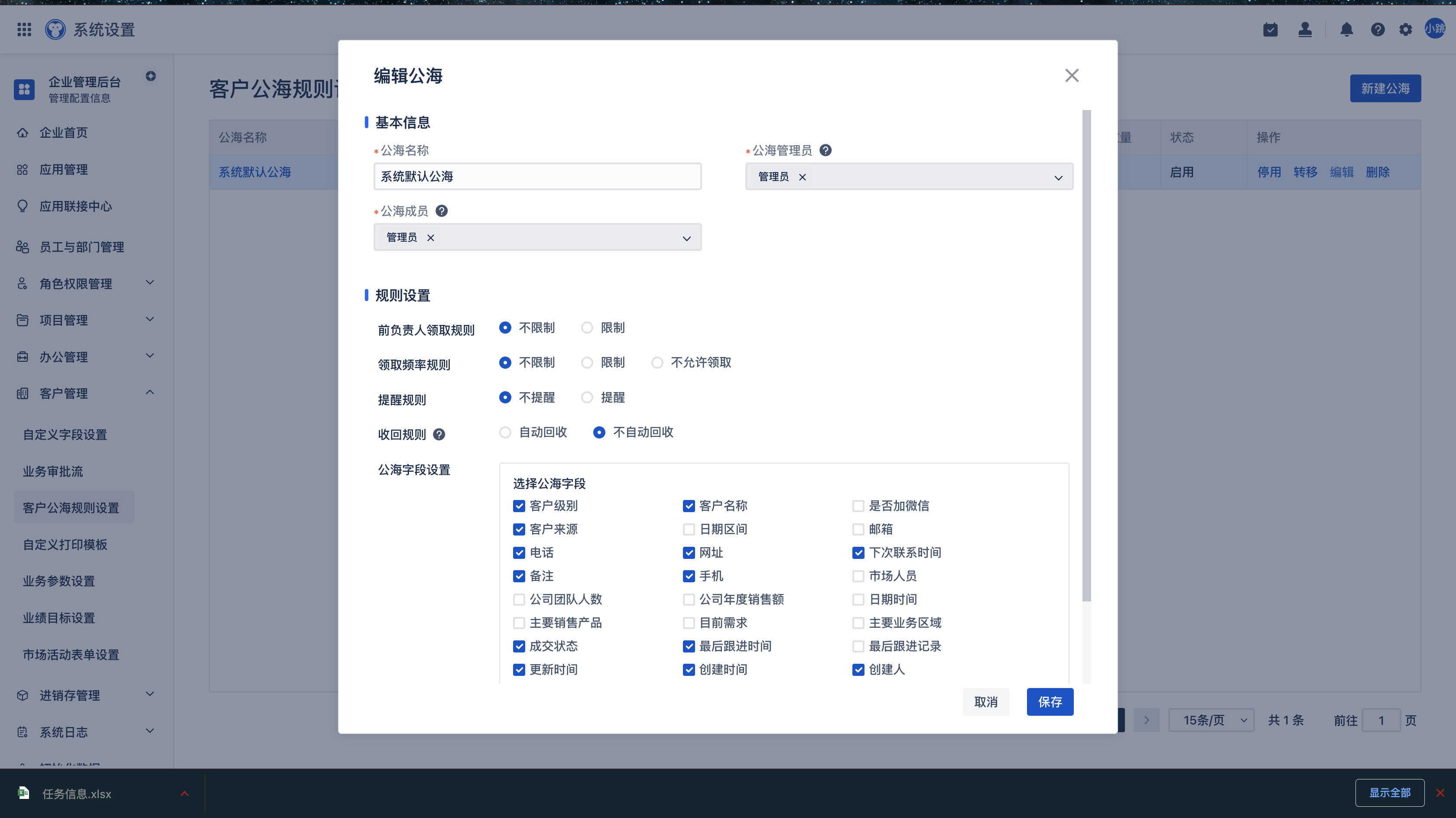Click the 保存 button
Viewport: 1456px width, 818px height.
[x=1050, y=701]
